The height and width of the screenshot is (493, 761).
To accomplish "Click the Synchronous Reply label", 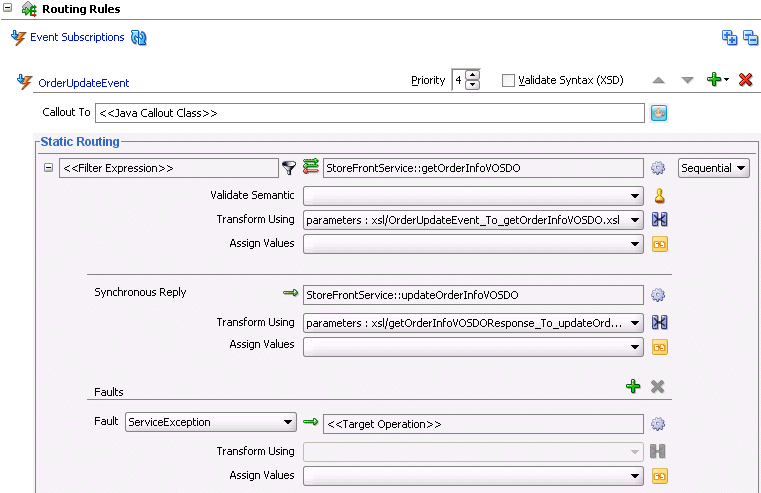I will pos(140,292).
